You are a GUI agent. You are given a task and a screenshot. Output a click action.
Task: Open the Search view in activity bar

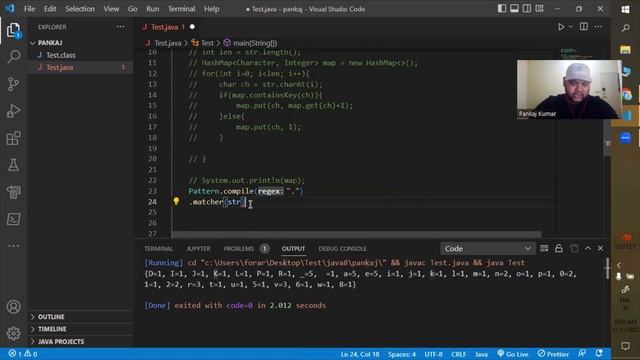13,57
